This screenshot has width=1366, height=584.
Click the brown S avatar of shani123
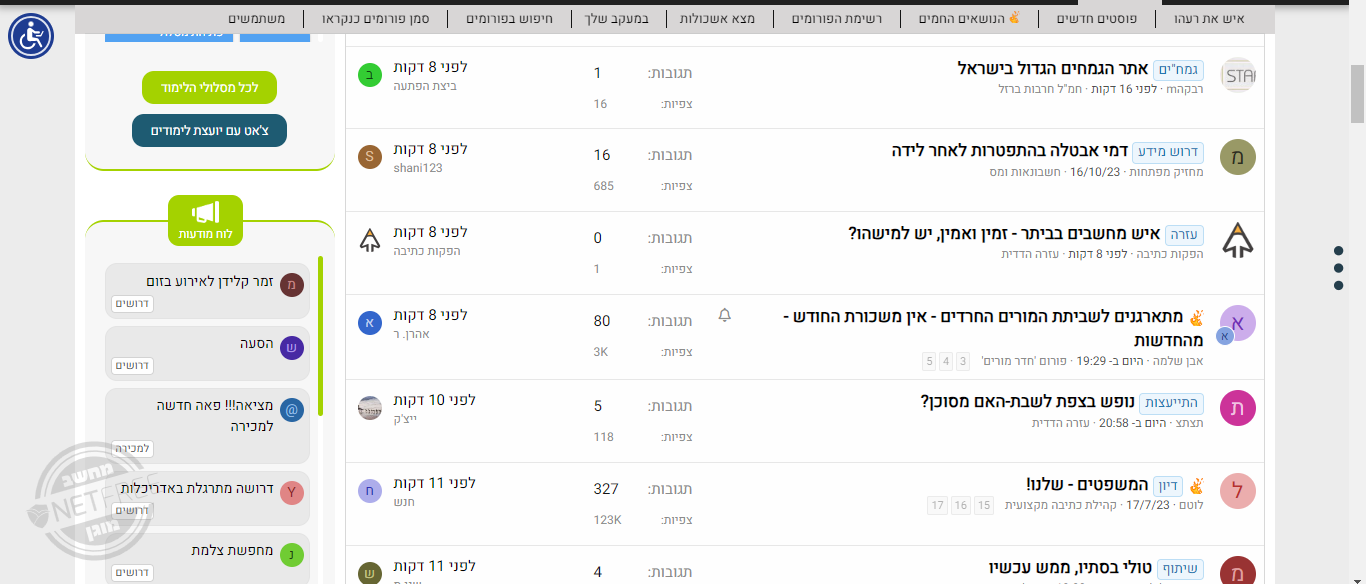pos(370,156)
